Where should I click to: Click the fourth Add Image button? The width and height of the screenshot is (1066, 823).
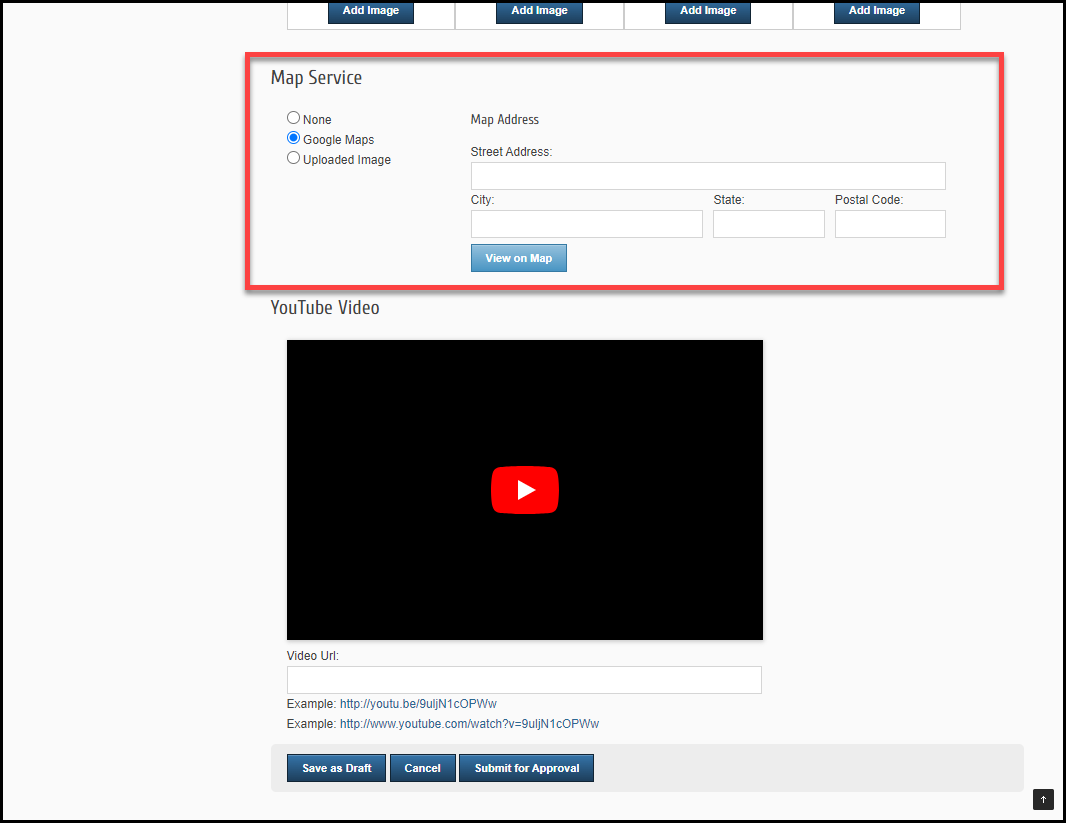(877, 11)
